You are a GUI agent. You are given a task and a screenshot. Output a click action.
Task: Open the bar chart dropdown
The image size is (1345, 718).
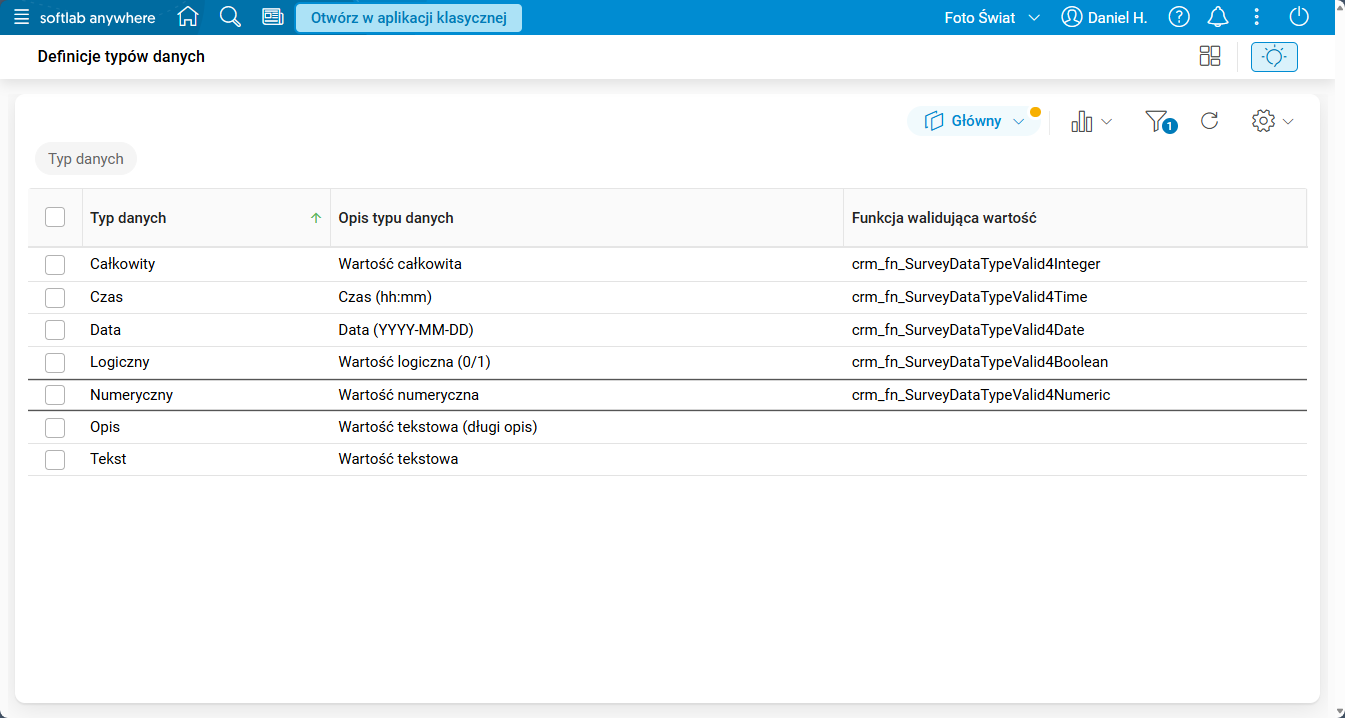(x=1091, y=121)
